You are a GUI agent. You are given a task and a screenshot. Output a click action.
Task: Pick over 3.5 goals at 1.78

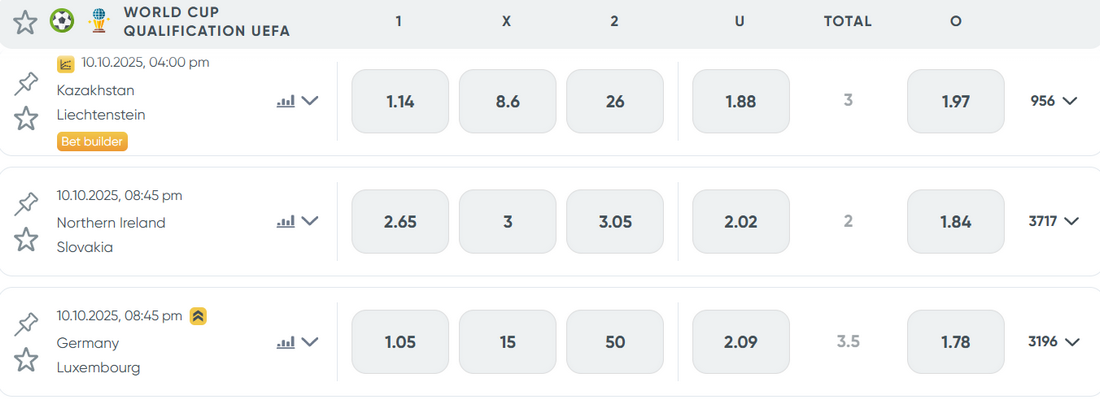[955, 342]
